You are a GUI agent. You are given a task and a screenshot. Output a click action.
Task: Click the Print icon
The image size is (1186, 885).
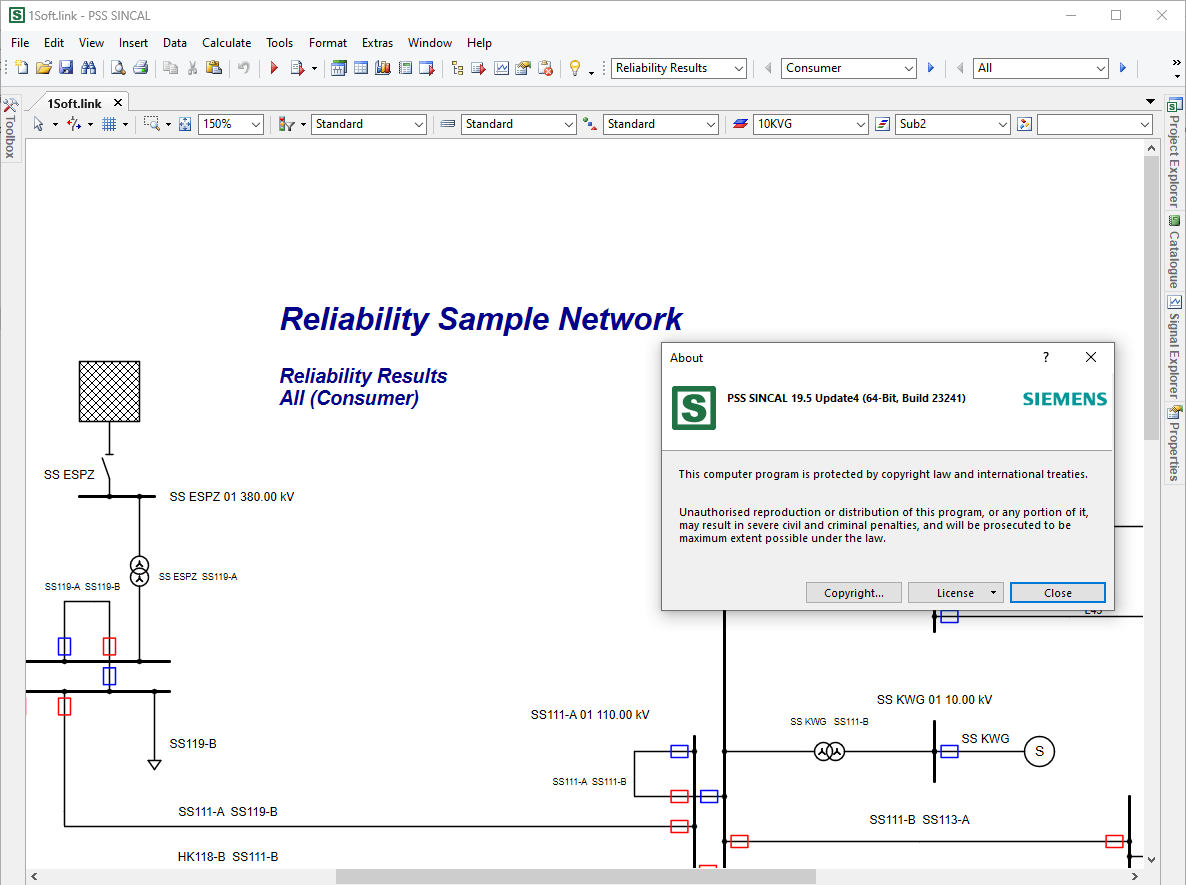(x=141, y=68)
